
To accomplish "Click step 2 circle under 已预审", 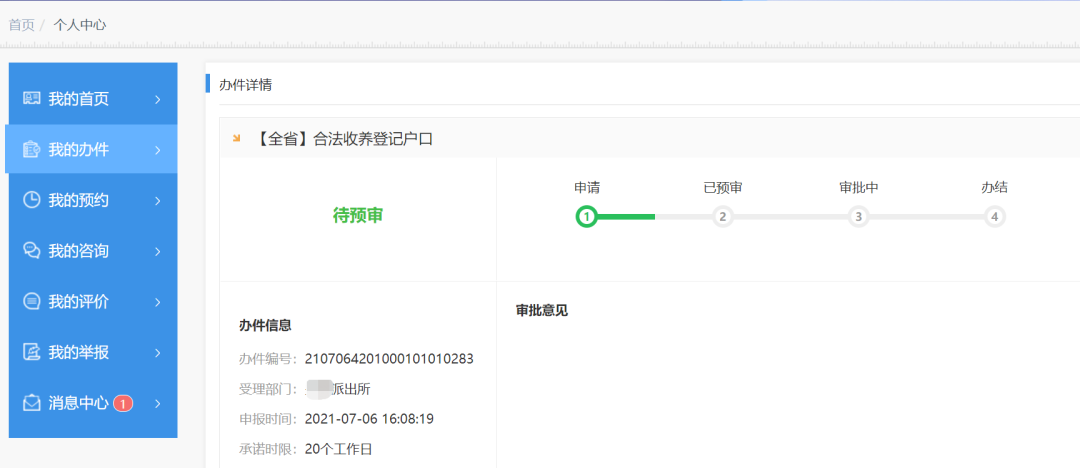I will [723, 216].
